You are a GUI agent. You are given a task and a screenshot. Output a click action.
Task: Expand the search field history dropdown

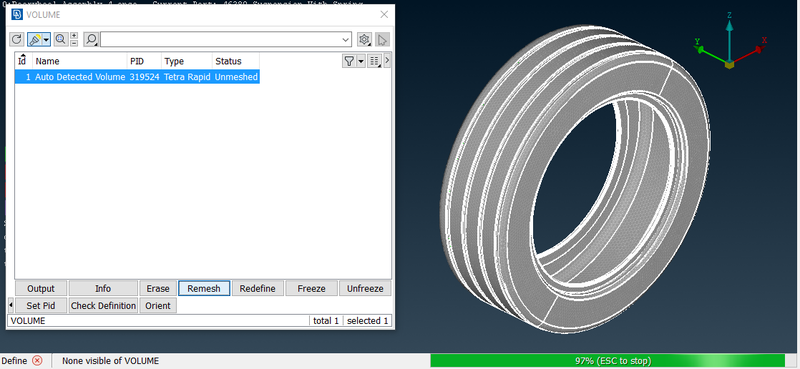[346, 39]
